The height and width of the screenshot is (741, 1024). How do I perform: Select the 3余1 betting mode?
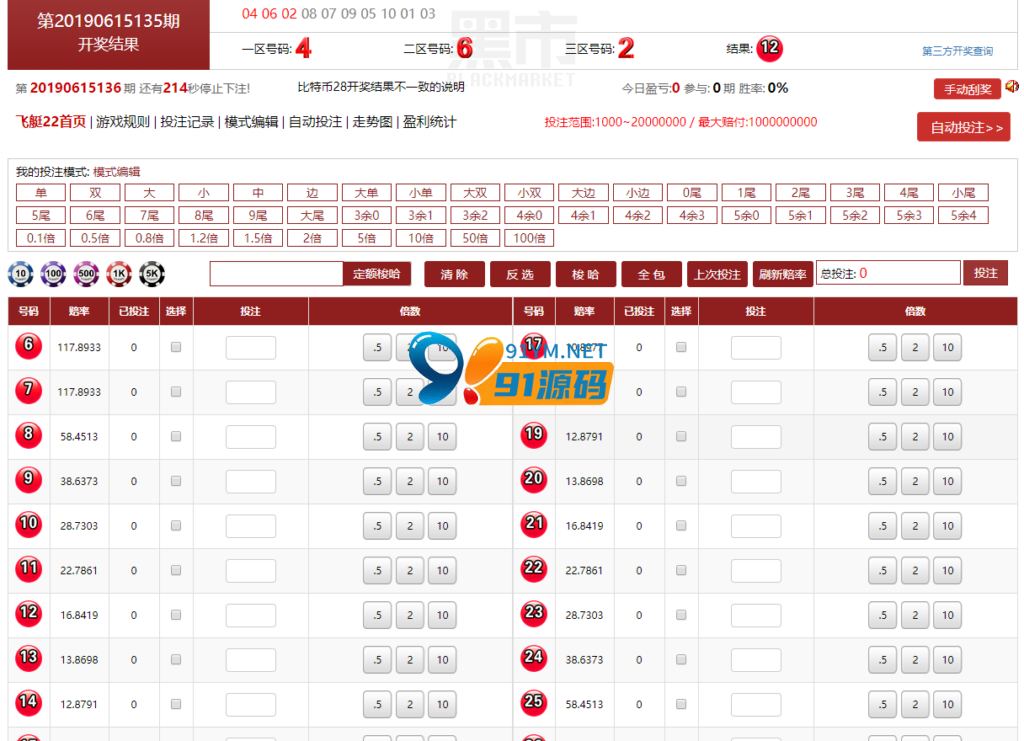click(x=421, y=215)
